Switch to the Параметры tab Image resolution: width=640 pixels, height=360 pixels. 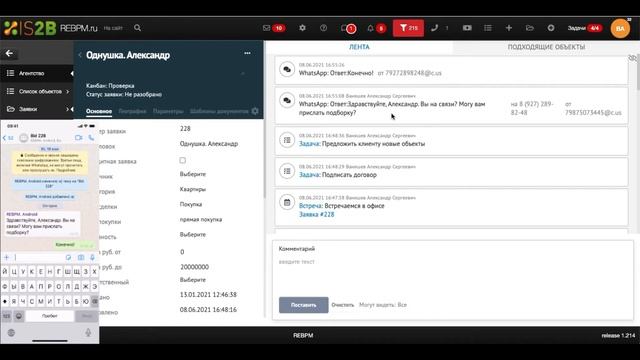tap(168, 111)
